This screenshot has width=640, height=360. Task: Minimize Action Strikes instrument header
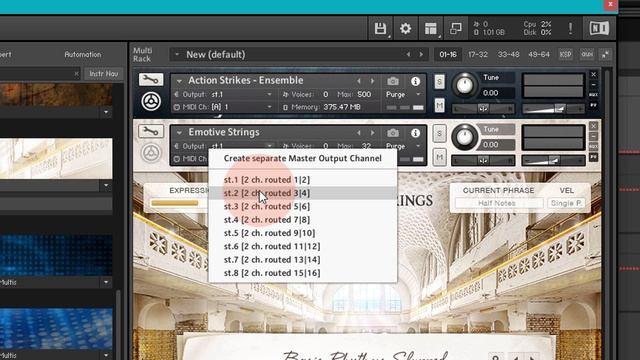(x=593, y=84)
